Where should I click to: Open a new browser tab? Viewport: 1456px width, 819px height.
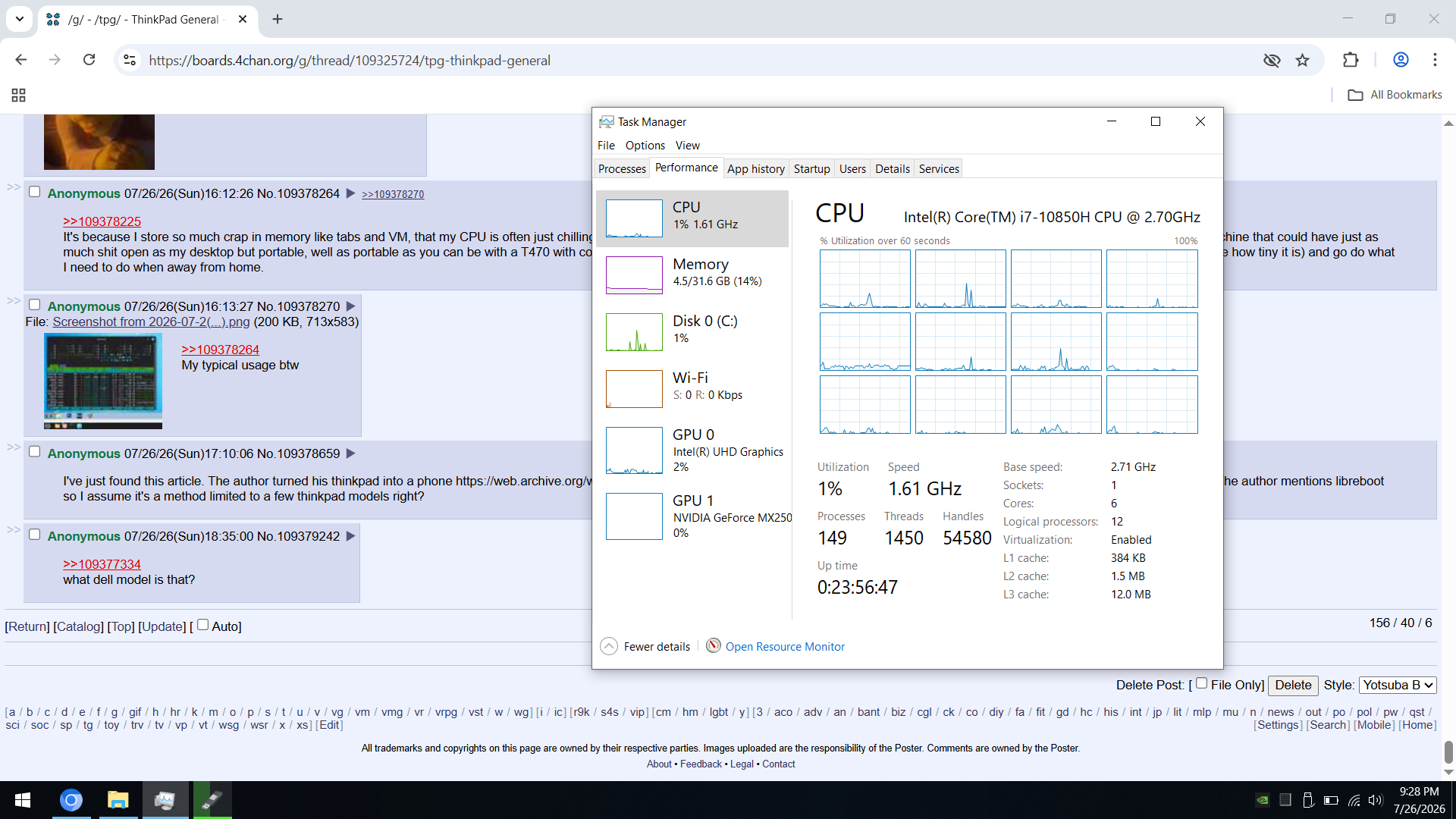[278, 19]
